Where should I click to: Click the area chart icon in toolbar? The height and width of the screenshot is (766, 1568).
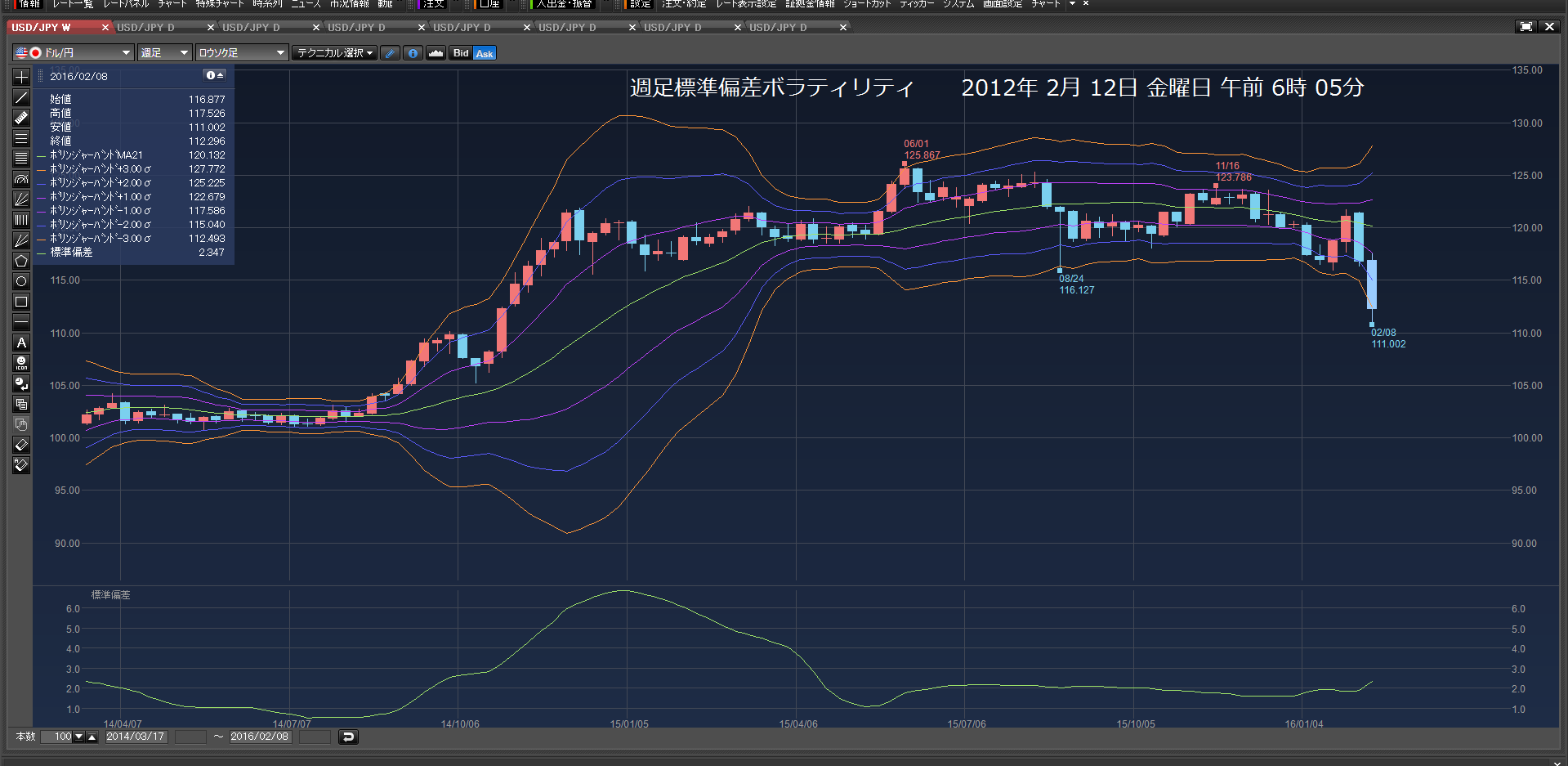tap(436, 53)
